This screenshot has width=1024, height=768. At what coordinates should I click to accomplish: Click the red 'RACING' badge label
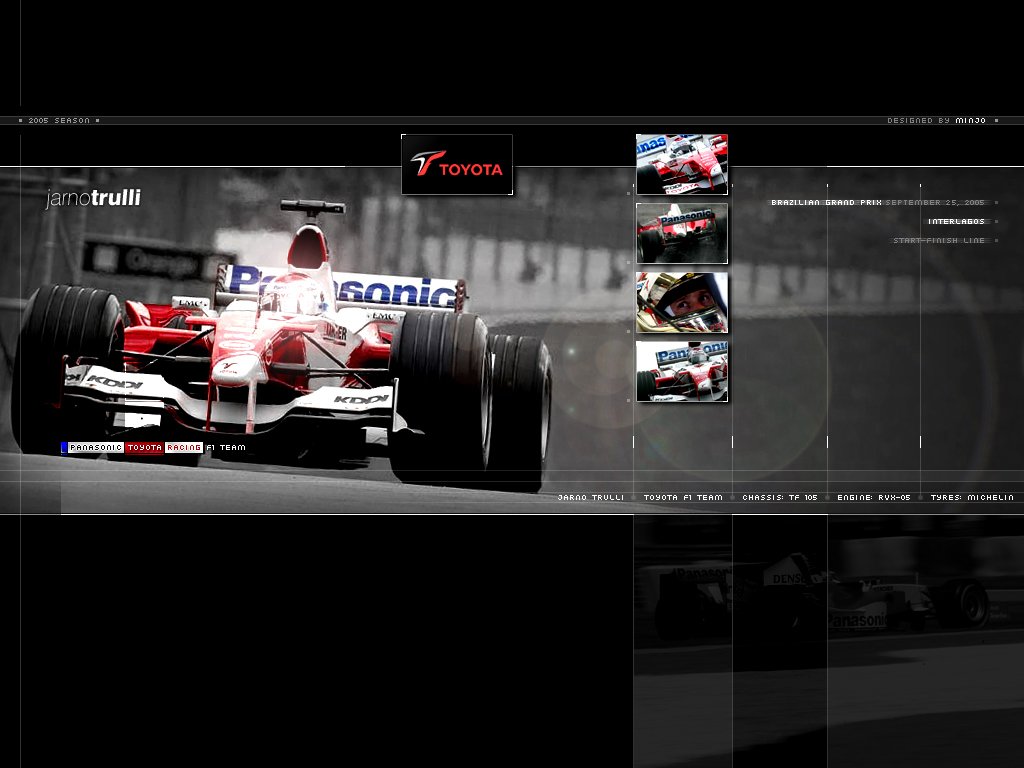click(184, 447)
